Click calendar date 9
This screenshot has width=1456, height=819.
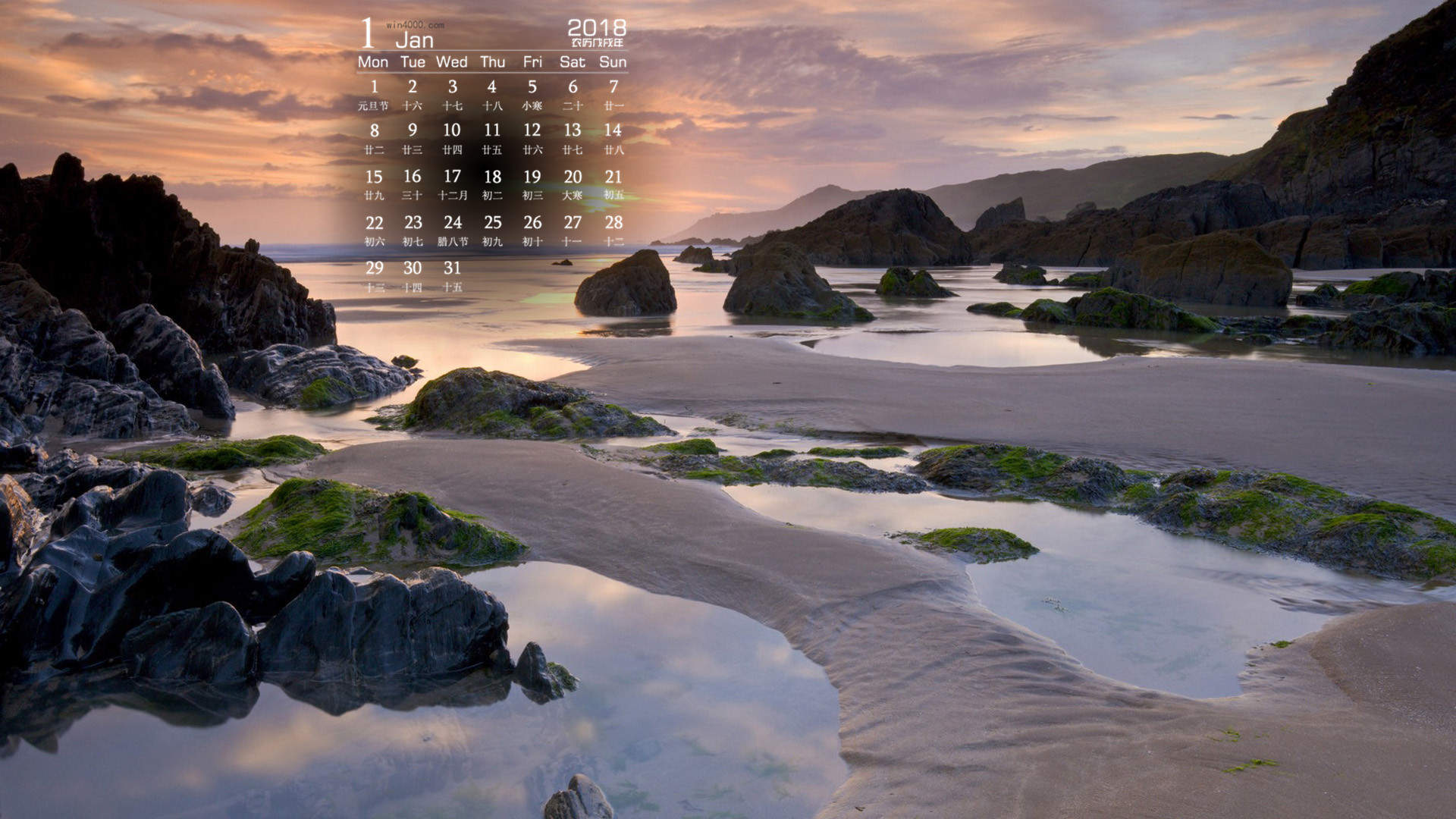tap(413, 130)
